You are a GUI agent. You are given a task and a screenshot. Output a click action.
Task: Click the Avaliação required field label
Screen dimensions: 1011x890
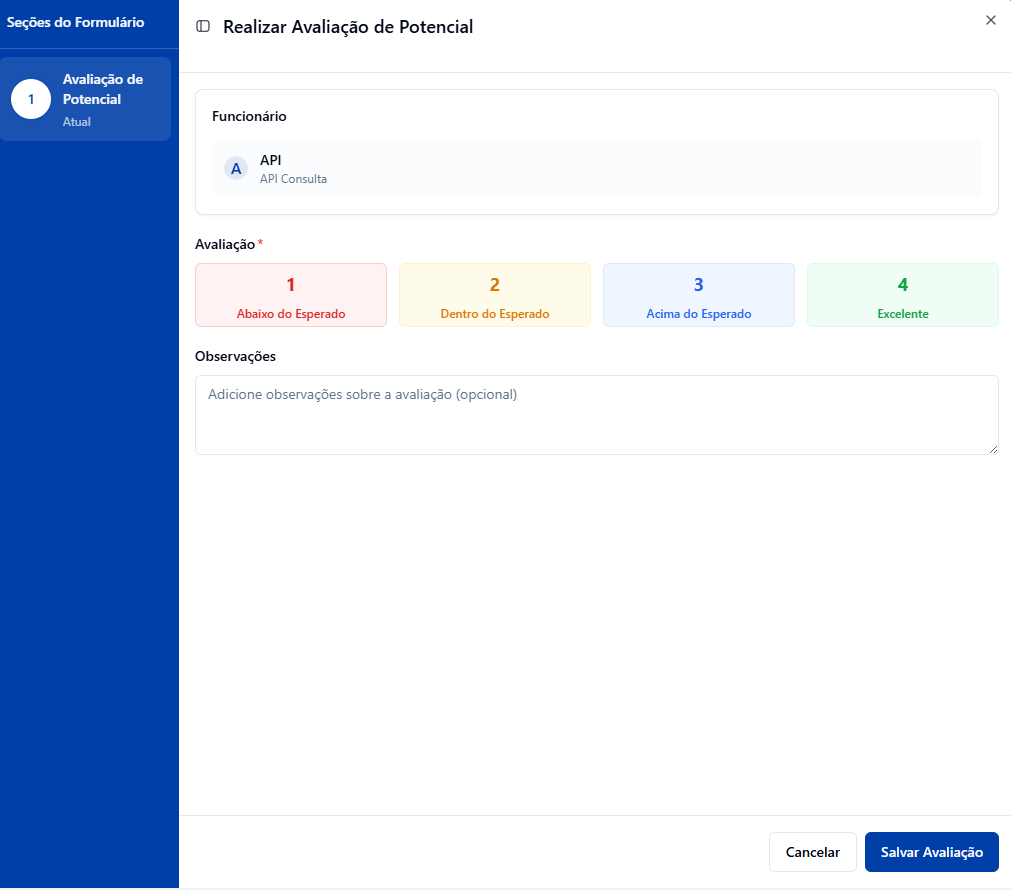click(x=225, y=244)
